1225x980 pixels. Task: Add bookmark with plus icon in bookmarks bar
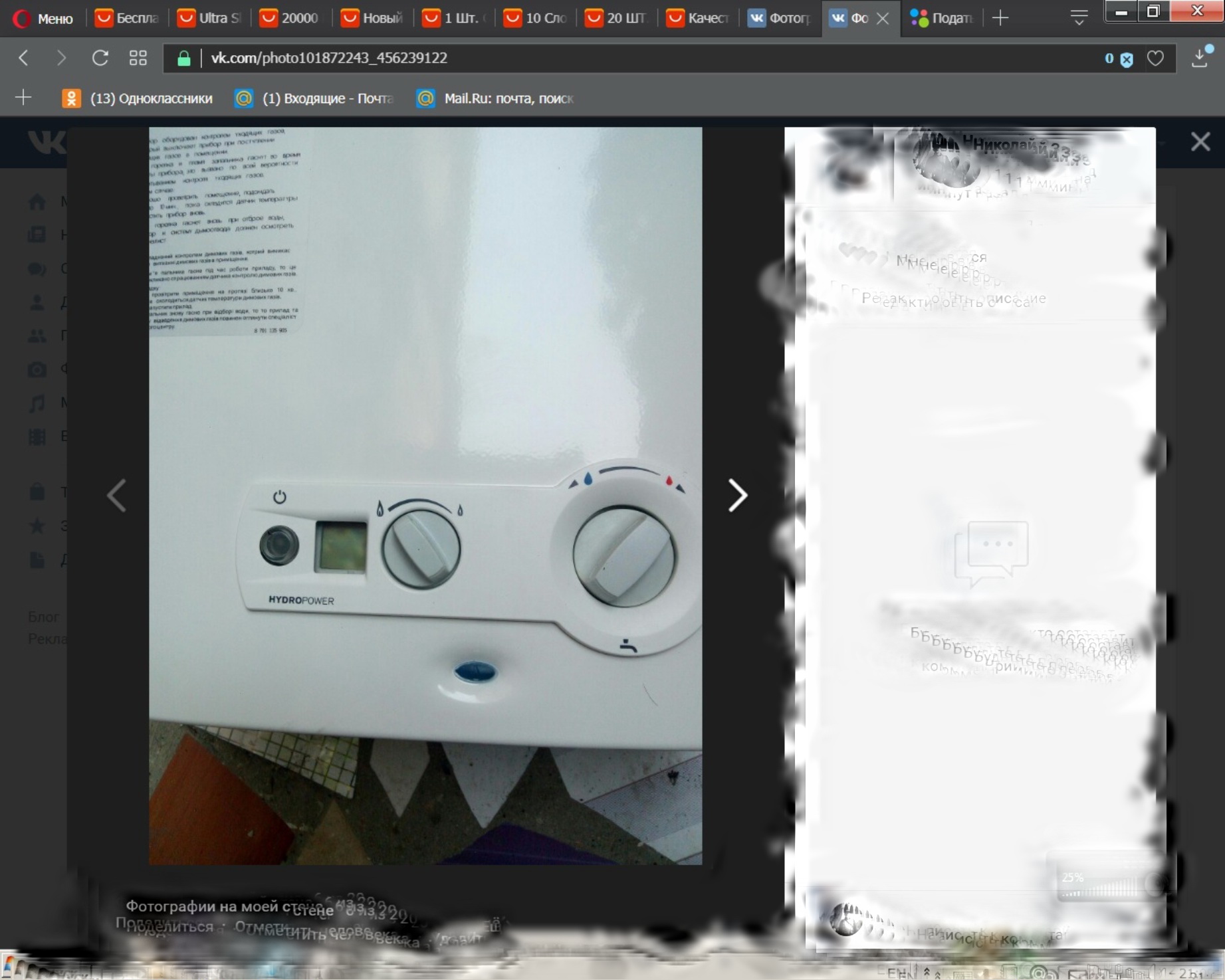23,98
